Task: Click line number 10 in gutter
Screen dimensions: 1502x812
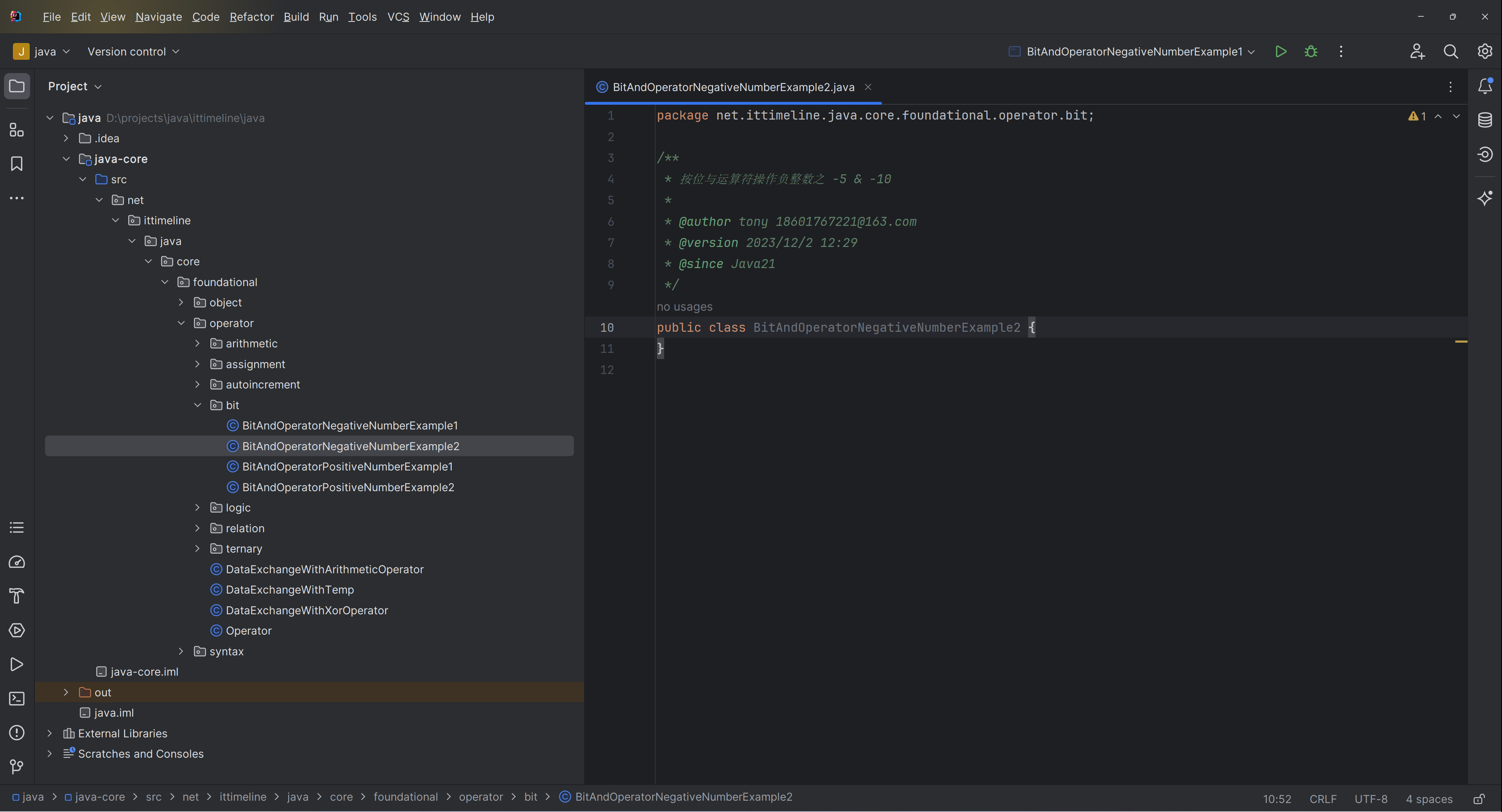Action: tap(606, 327)
